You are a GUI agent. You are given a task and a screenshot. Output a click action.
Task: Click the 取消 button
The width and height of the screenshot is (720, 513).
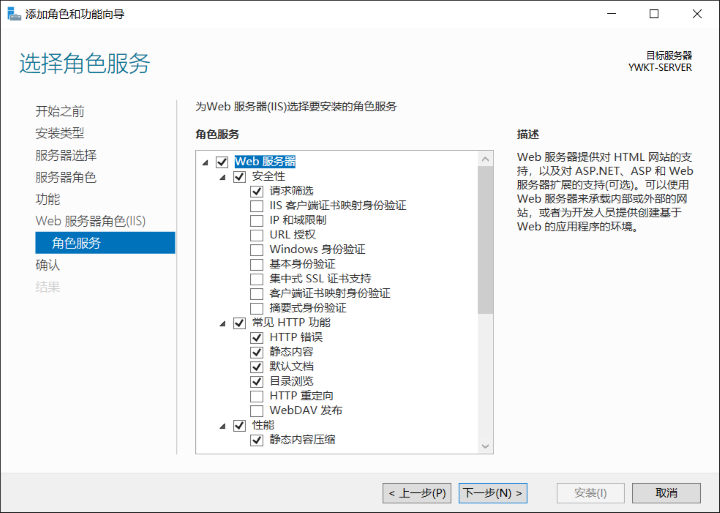point(666,493)
